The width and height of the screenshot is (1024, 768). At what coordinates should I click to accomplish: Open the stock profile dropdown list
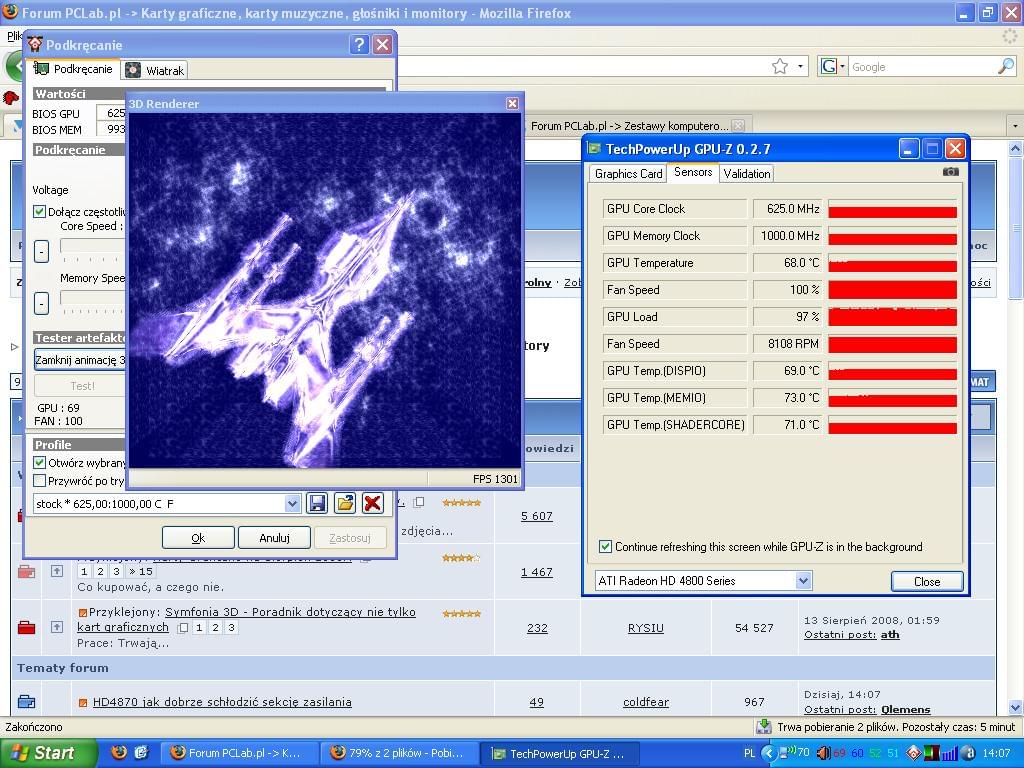[292, 504]
